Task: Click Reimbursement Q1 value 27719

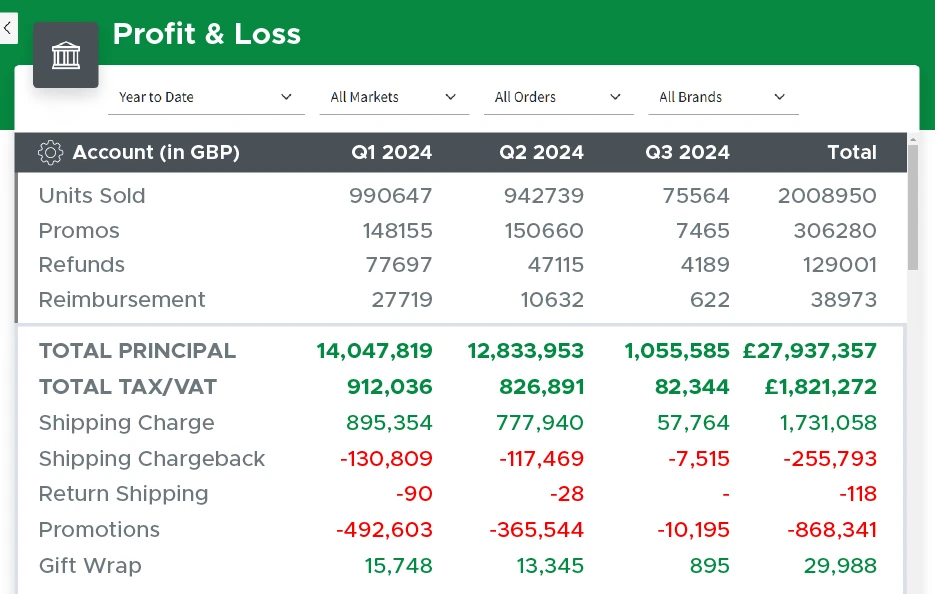Action: tap(402, 299)
